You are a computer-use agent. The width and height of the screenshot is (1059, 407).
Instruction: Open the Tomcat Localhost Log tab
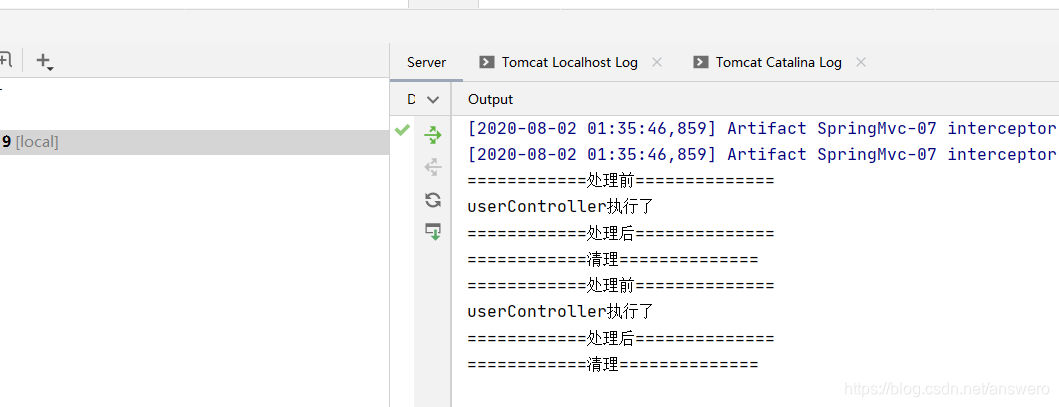569,63
